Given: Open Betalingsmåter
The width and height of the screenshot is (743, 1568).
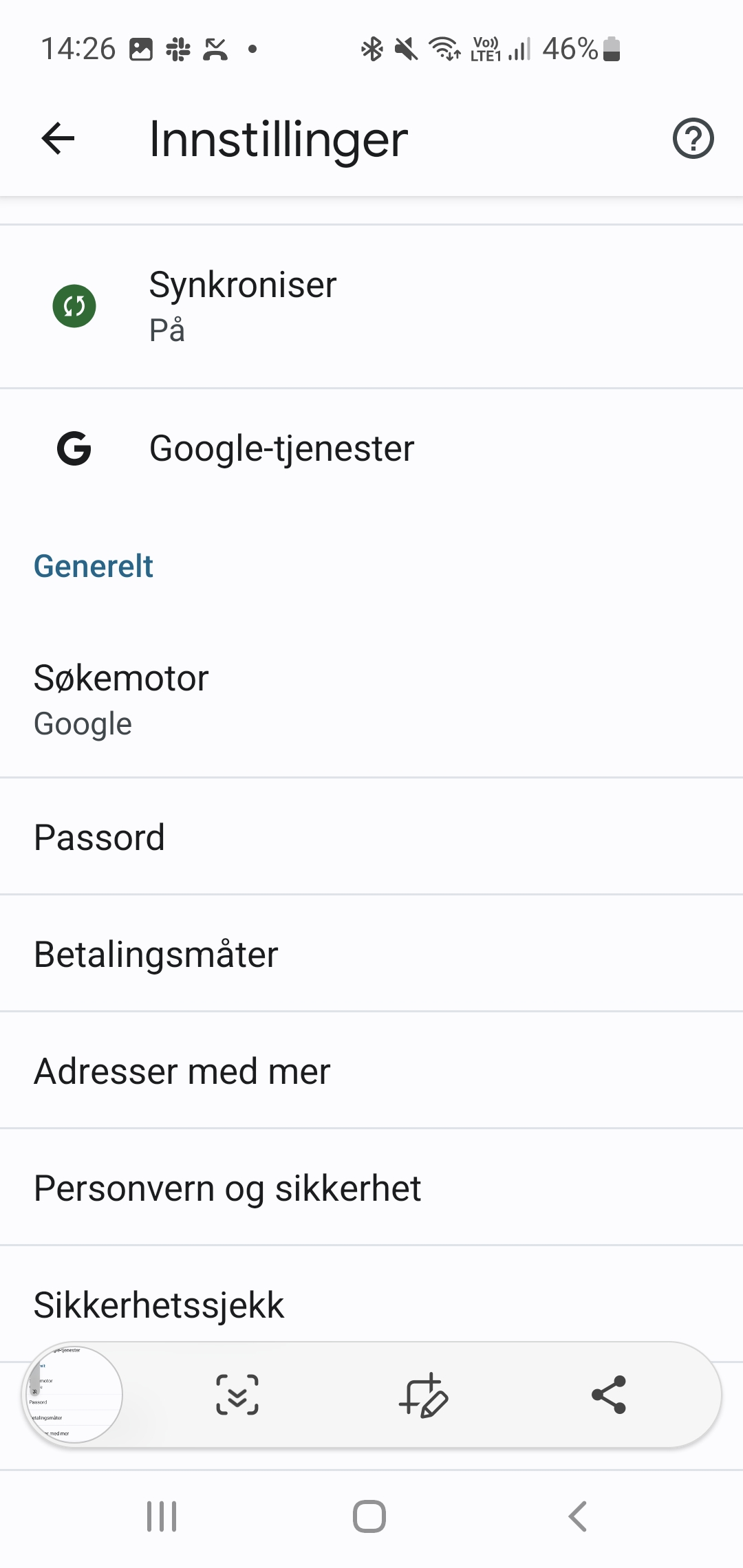Looking at the screenshot, I should (371, 954).
